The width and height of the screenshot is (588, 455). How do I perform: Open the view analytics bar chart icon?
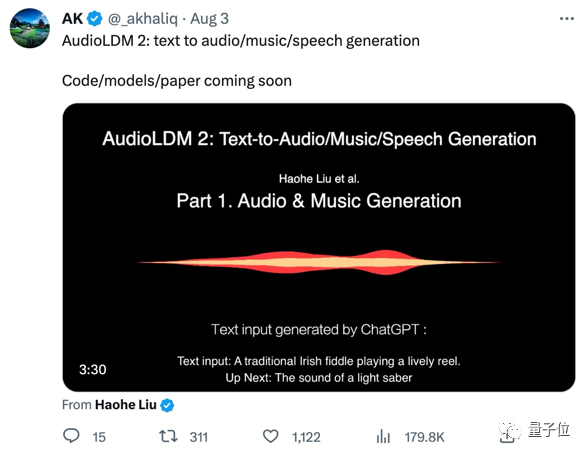pos(383,437)
